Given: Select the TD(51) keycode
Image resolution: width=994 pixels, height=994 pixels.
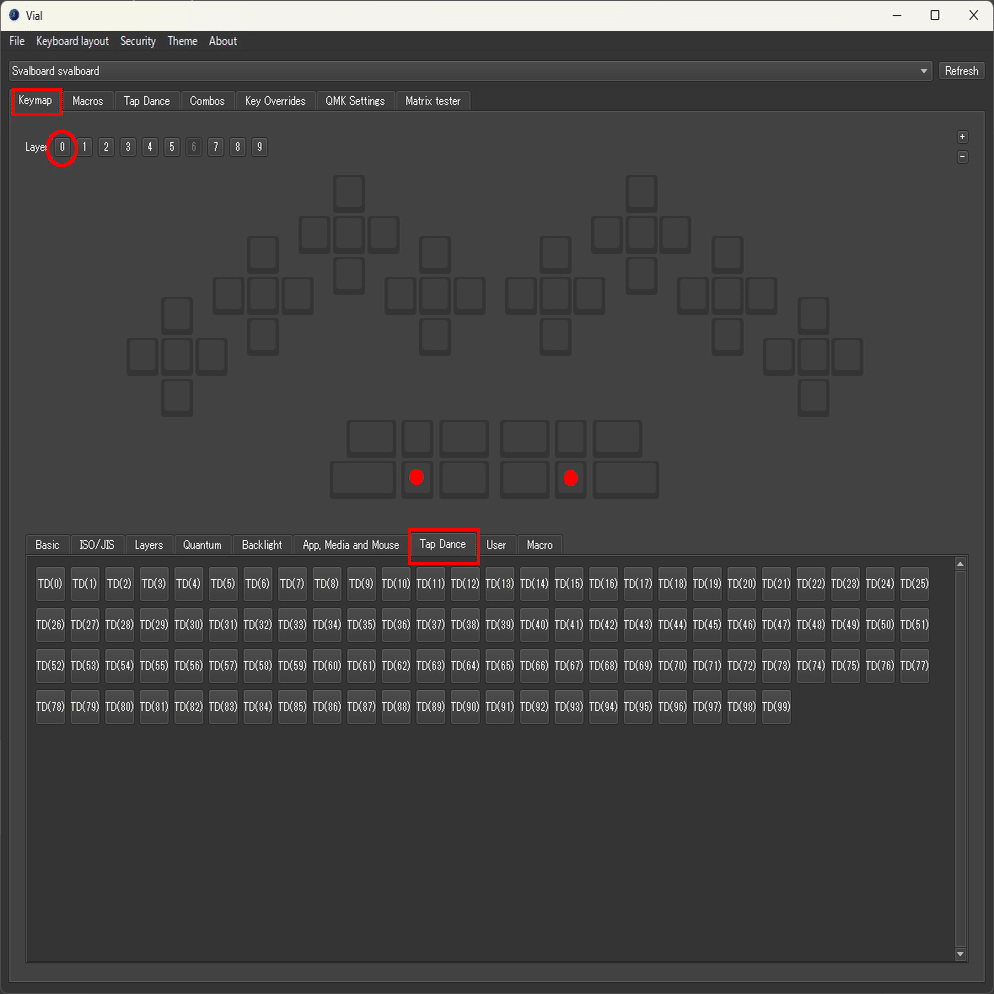Looking at the screenshot, I should point(914,625).
